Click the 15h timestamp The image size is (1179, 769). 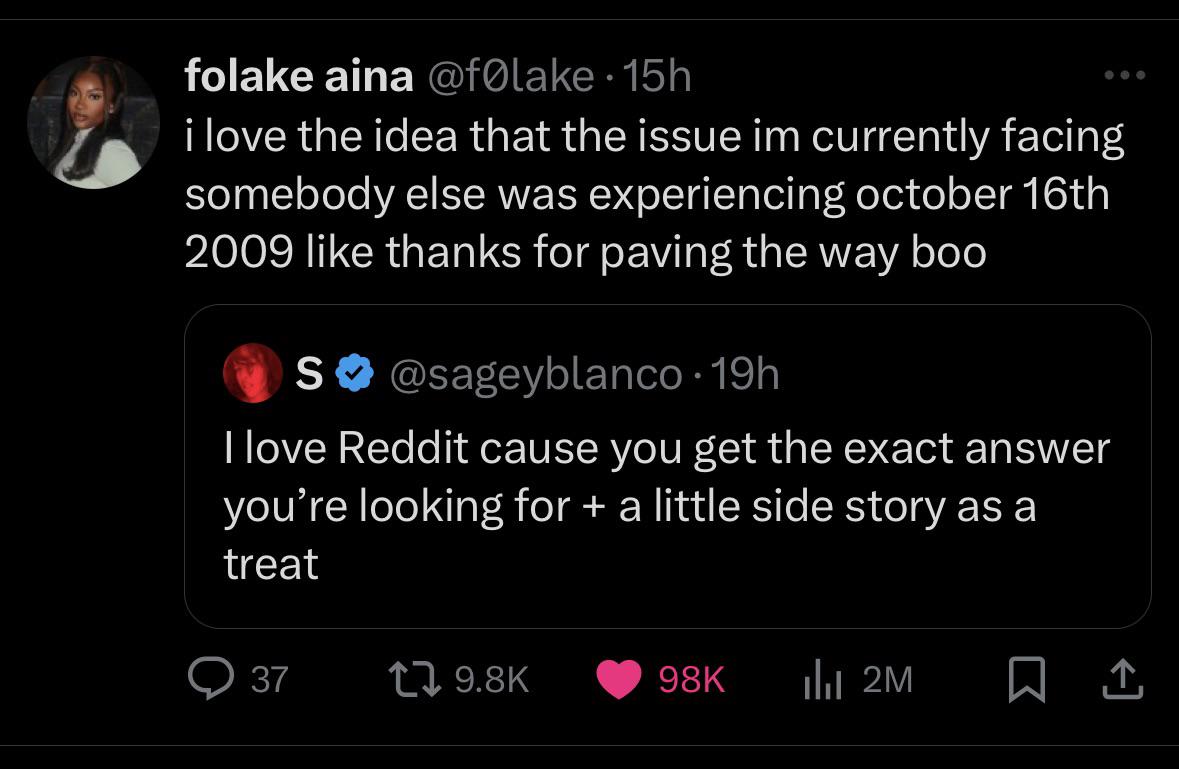tap(657, 77)
